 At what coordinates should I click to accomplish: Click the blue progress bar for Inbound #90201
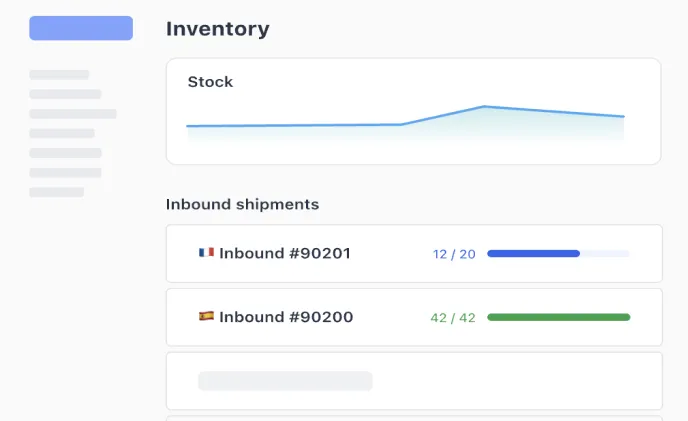(558, 253)
